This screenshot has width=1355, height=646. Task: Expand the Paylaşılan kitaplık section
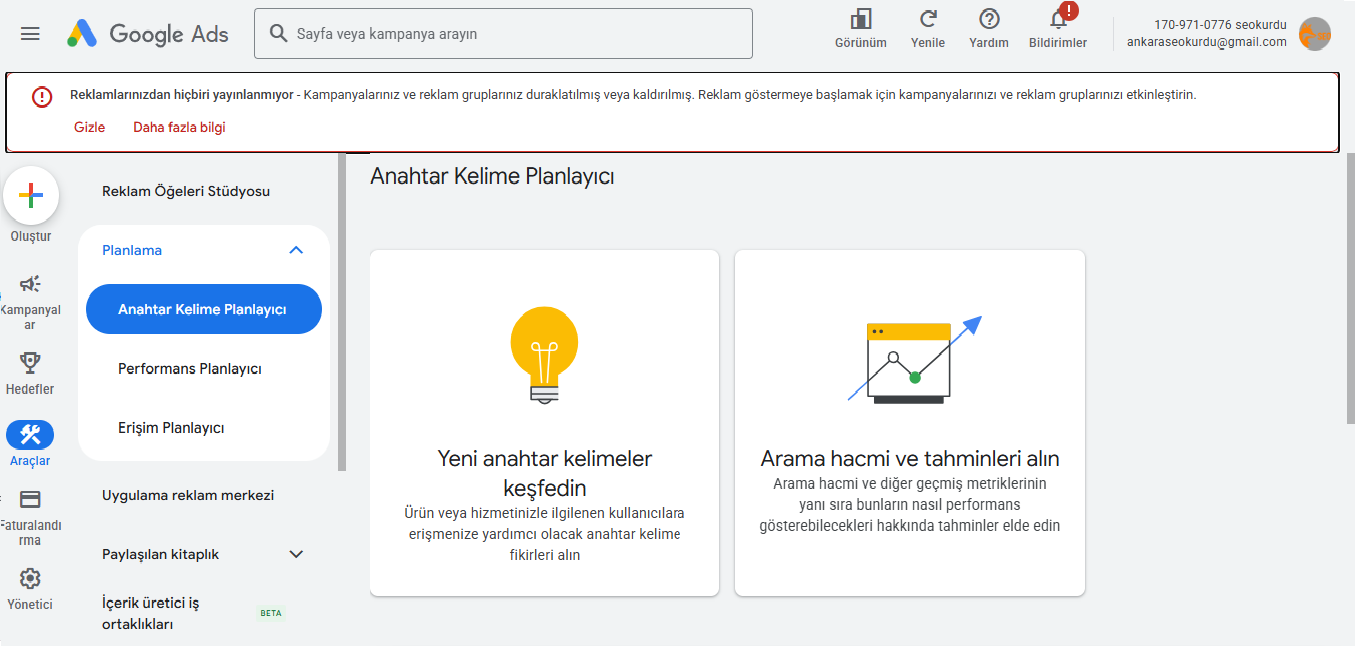tap(295, 553)
